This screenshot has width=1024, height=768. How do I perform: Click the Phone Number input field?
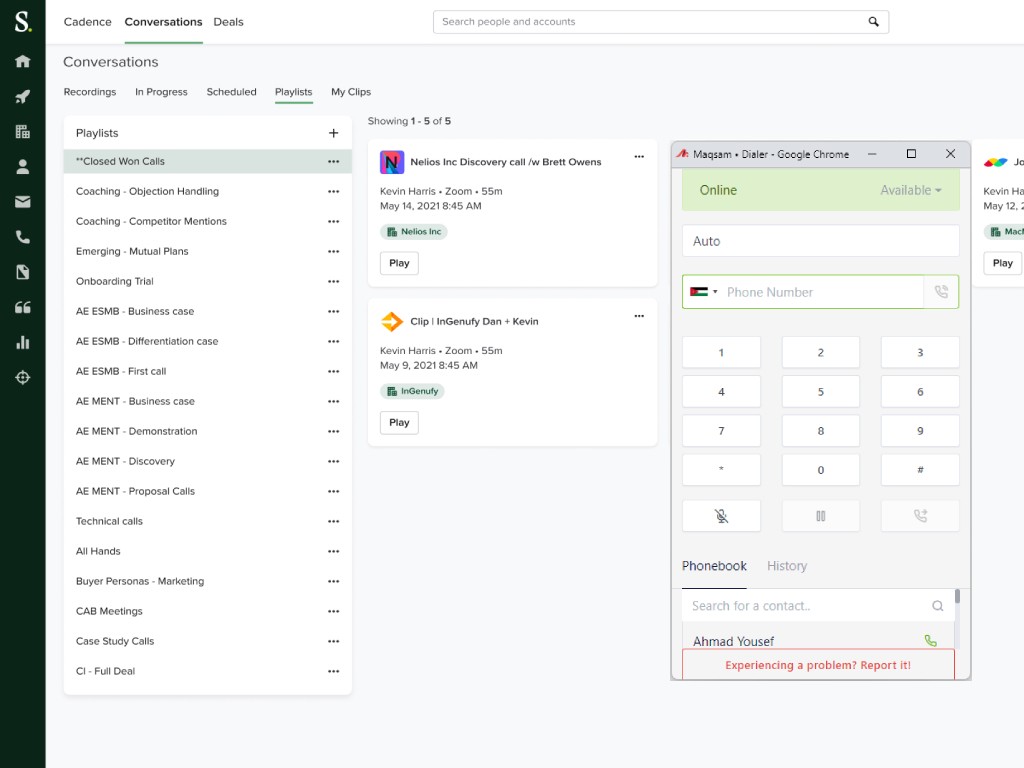click(x=821, y=292)
